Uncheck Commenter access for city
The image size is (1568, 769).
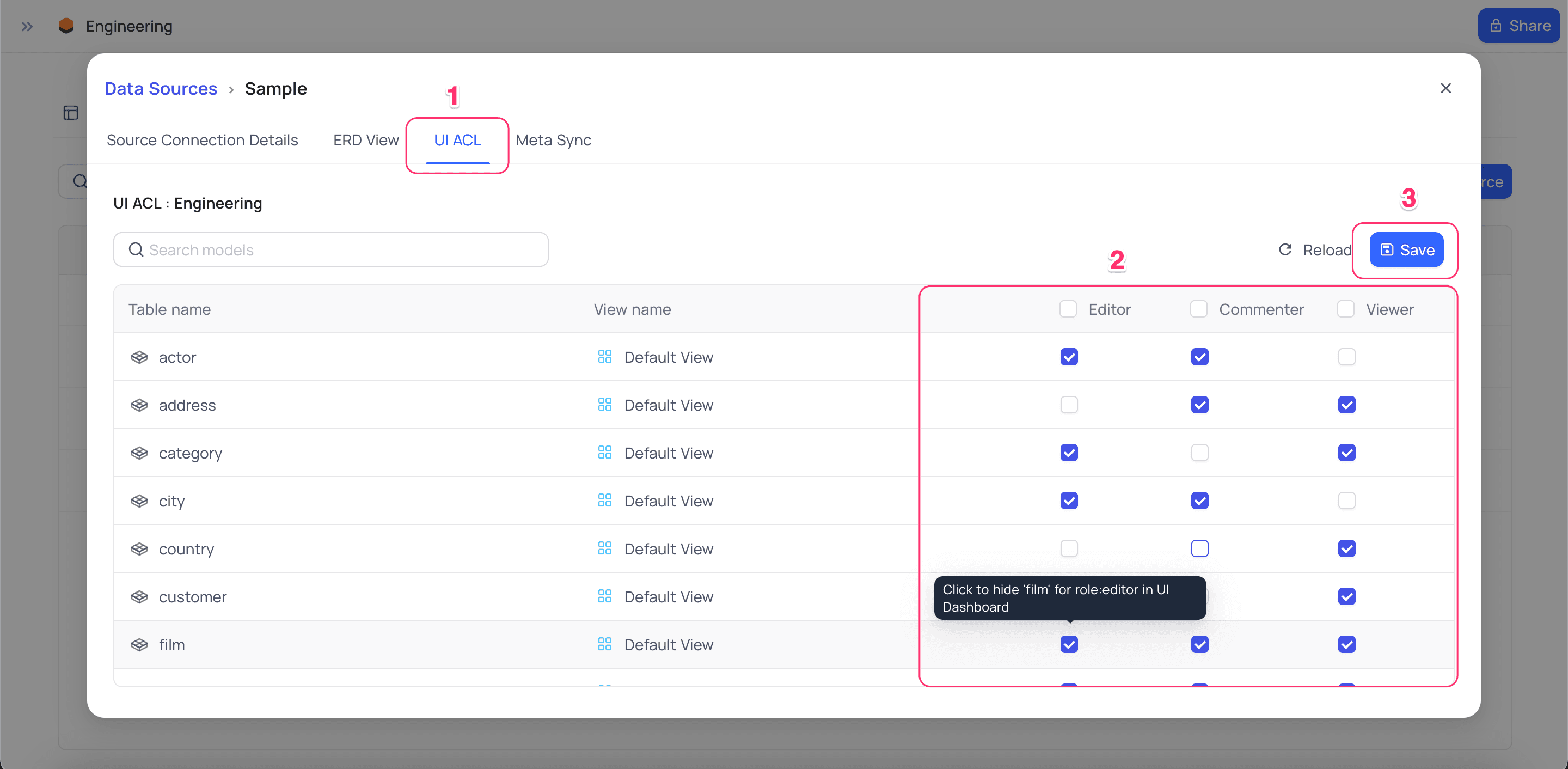pyautogui.click(x=1199, y=500)
